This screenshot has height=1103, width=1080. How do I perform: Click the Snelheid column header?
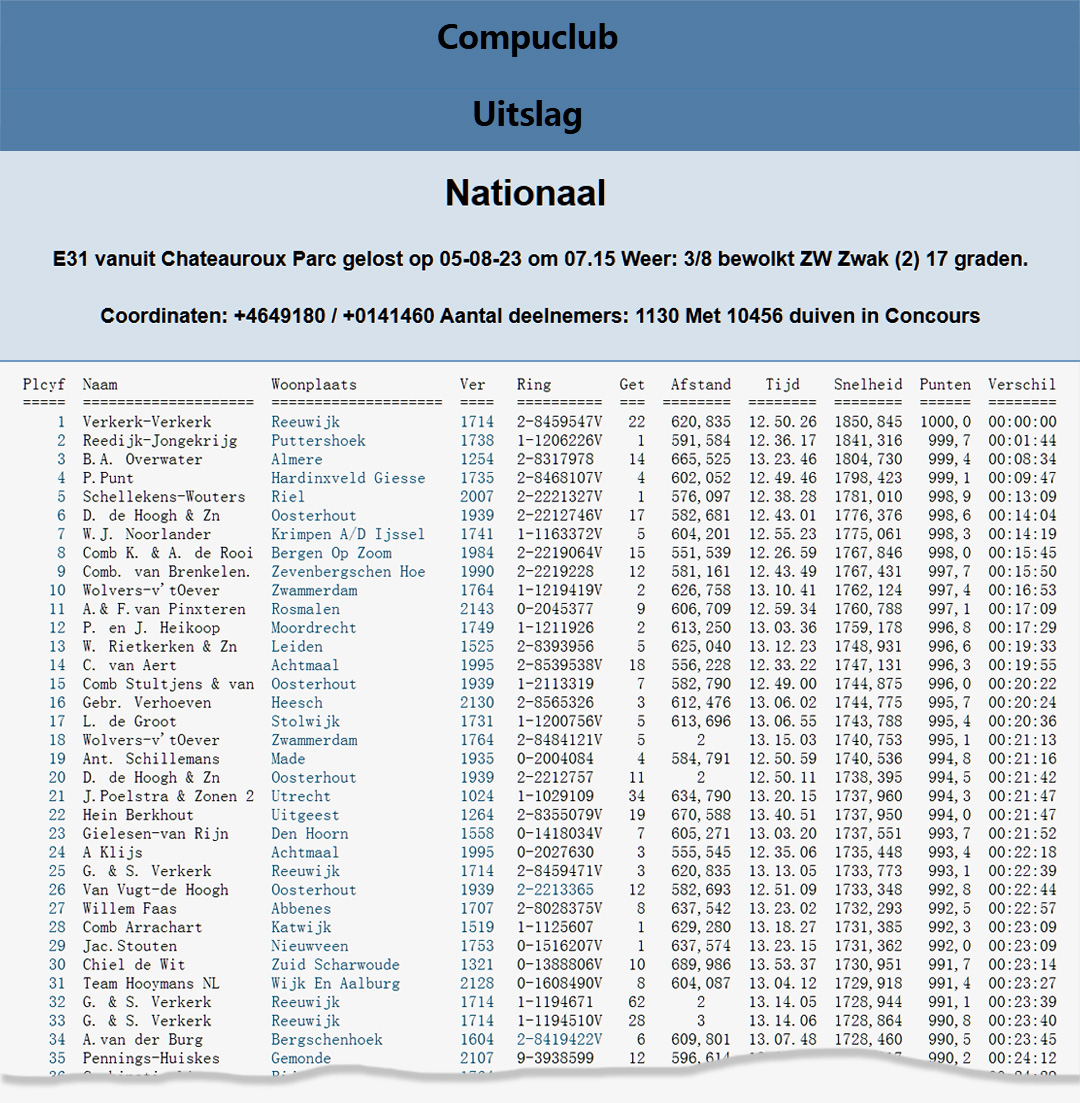pos(867,385)
